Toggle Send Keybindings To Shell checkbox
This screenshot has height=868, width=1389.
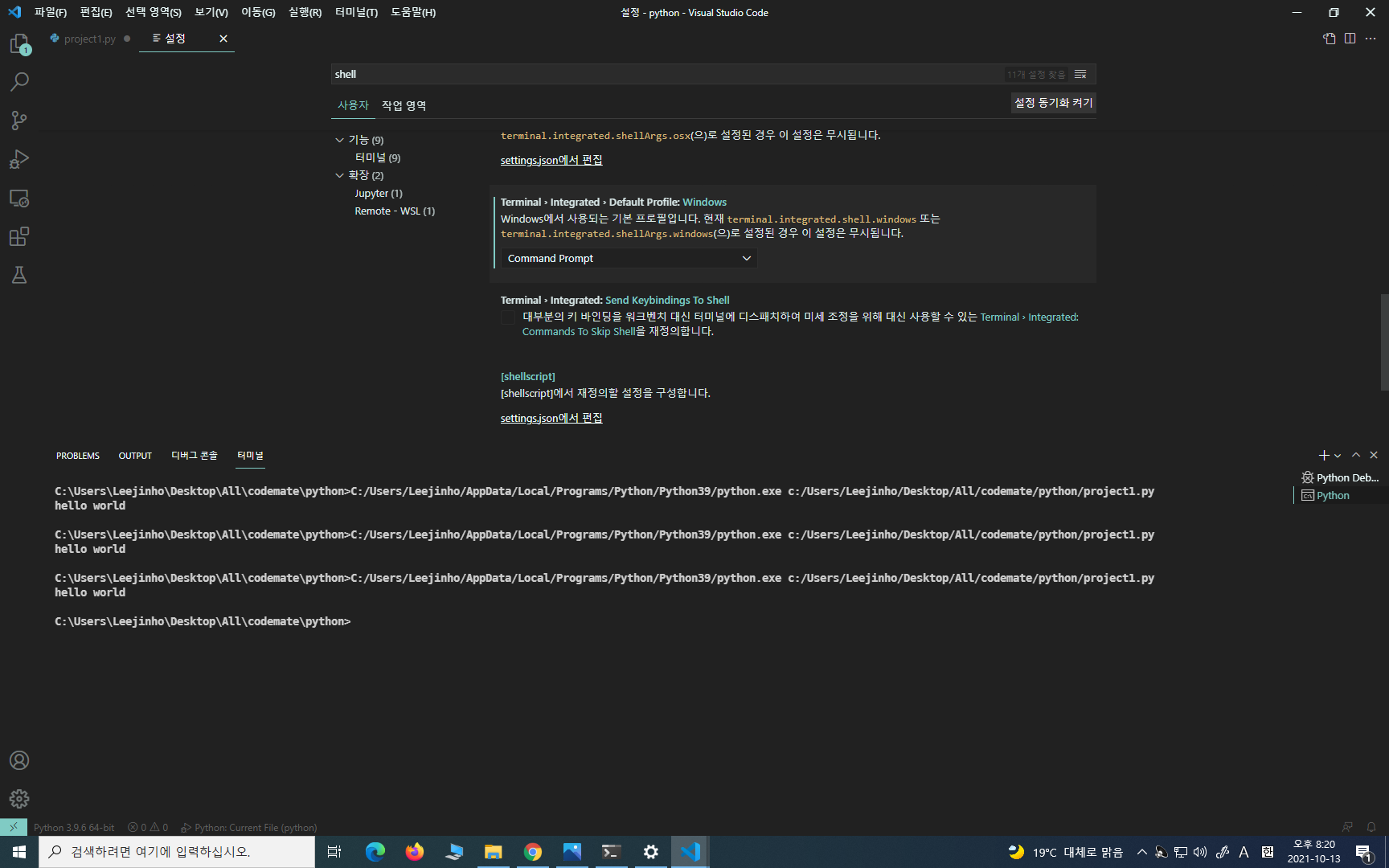click(508, 317)
